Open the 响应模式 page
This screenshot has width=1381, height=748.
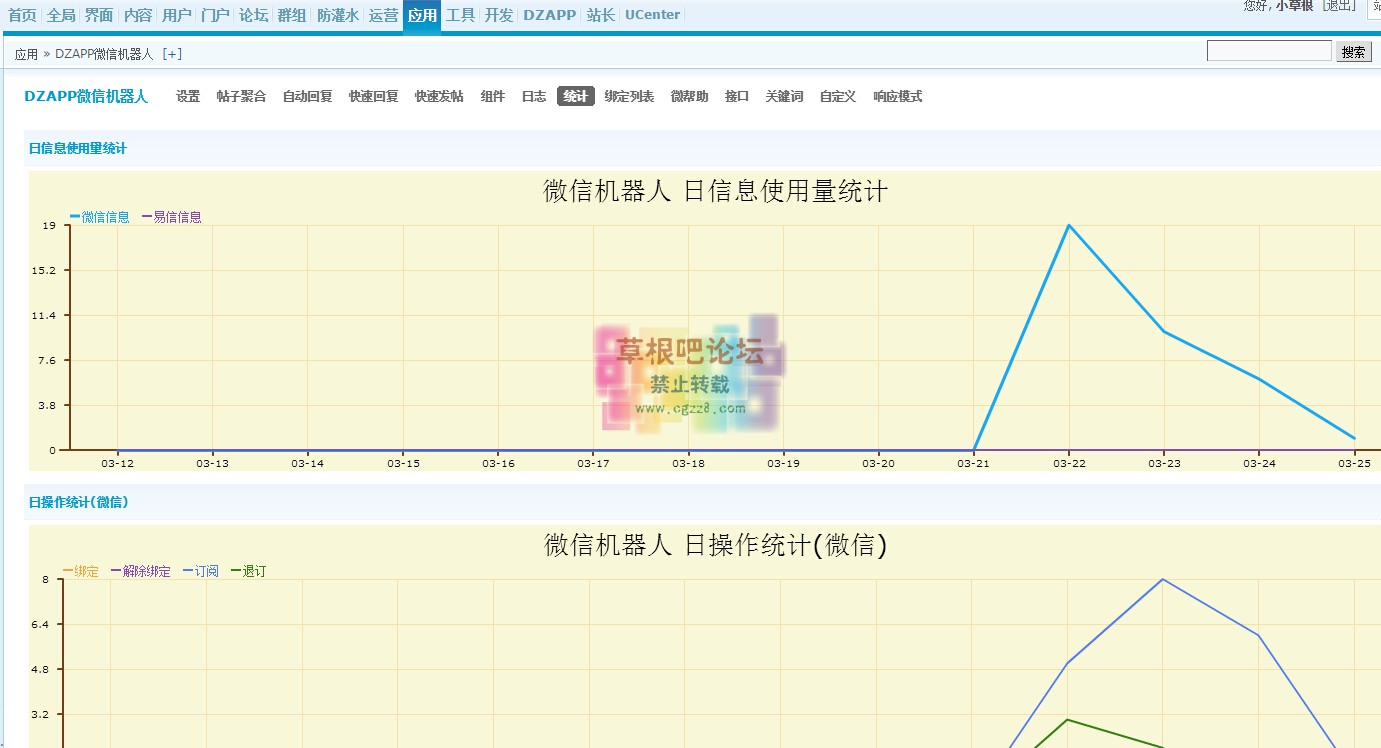[897, 96]
